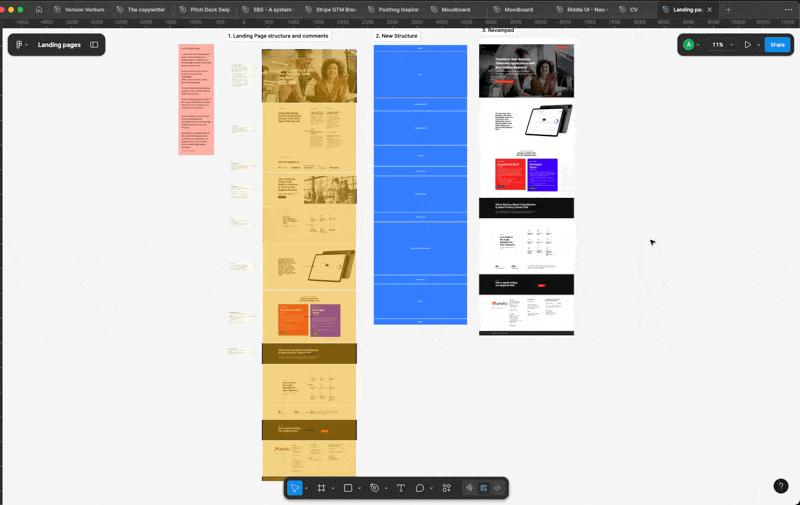This screenshot has height=505, width=800.
Task: Expand Pen tool options arrow
Action: pos(386,489)
